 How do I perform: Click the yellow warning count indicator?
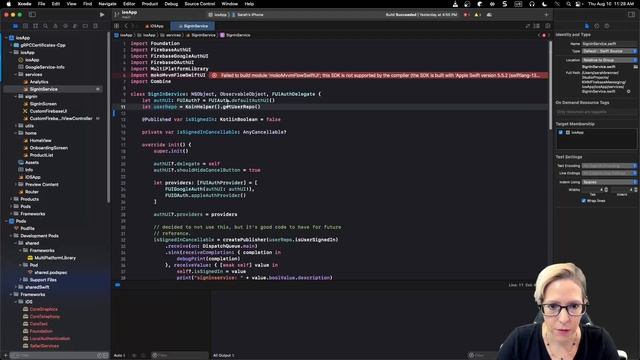click(x=477, y=15)
